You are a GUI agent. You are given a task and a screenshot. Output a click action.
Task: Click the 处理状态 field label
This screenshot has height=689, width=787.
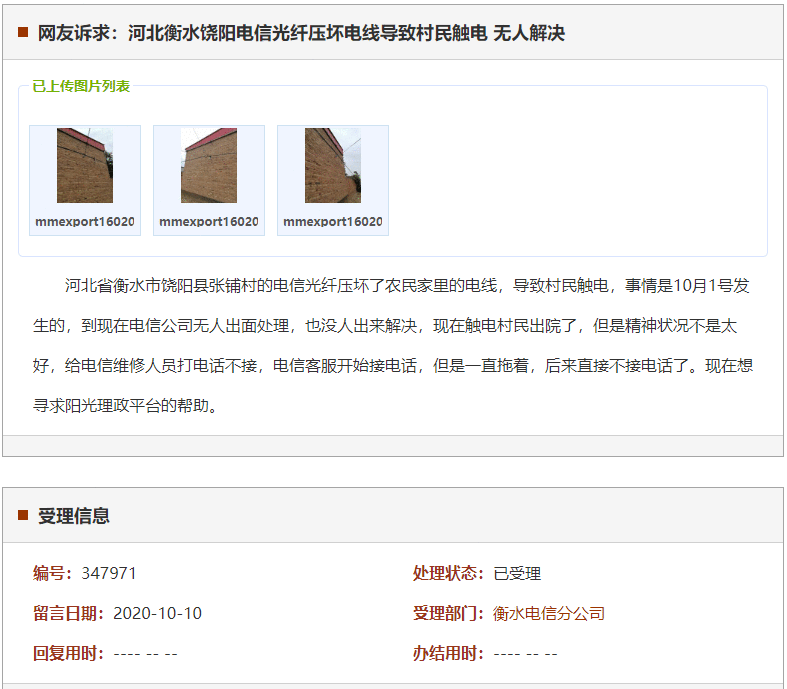pos(449,573)
